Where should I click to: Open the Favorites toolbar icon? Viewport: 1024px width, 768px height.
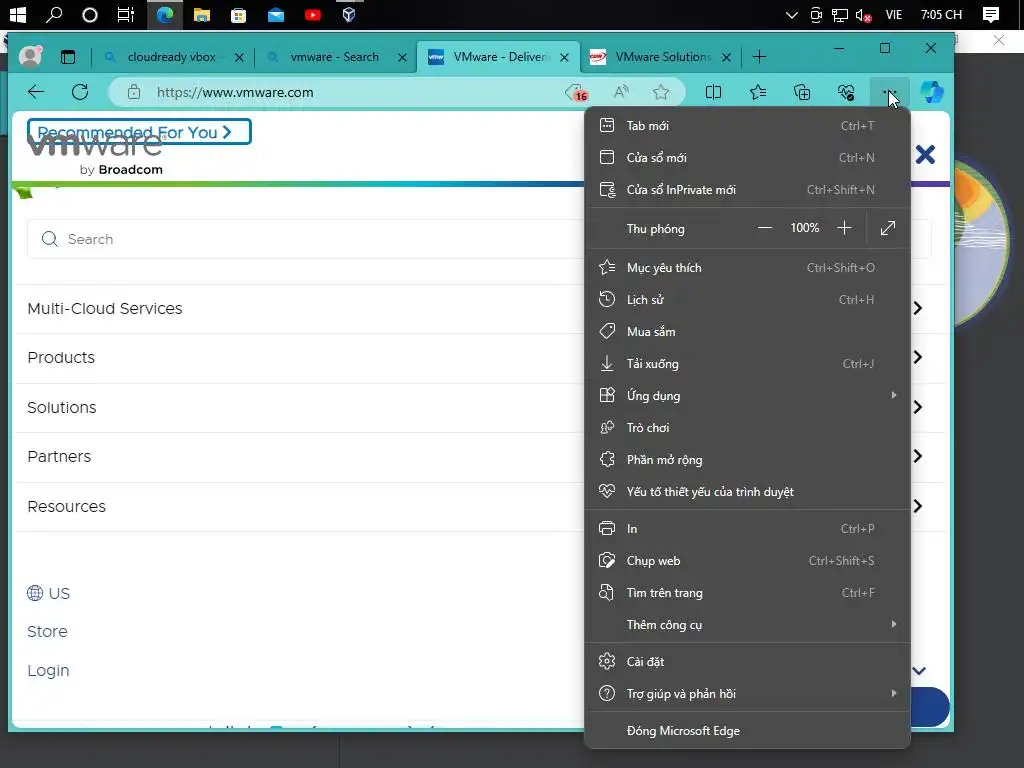pos(758,92)
